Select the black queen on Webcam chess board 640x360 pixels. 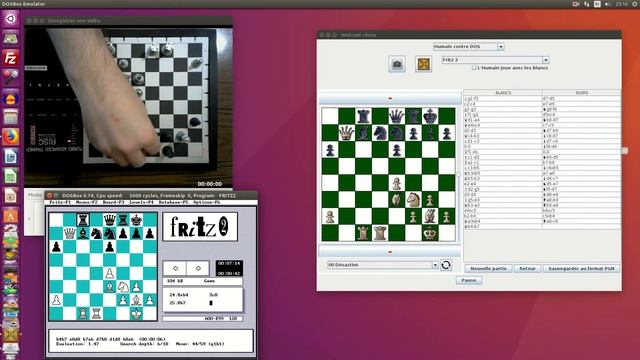[x=396, y=116]
